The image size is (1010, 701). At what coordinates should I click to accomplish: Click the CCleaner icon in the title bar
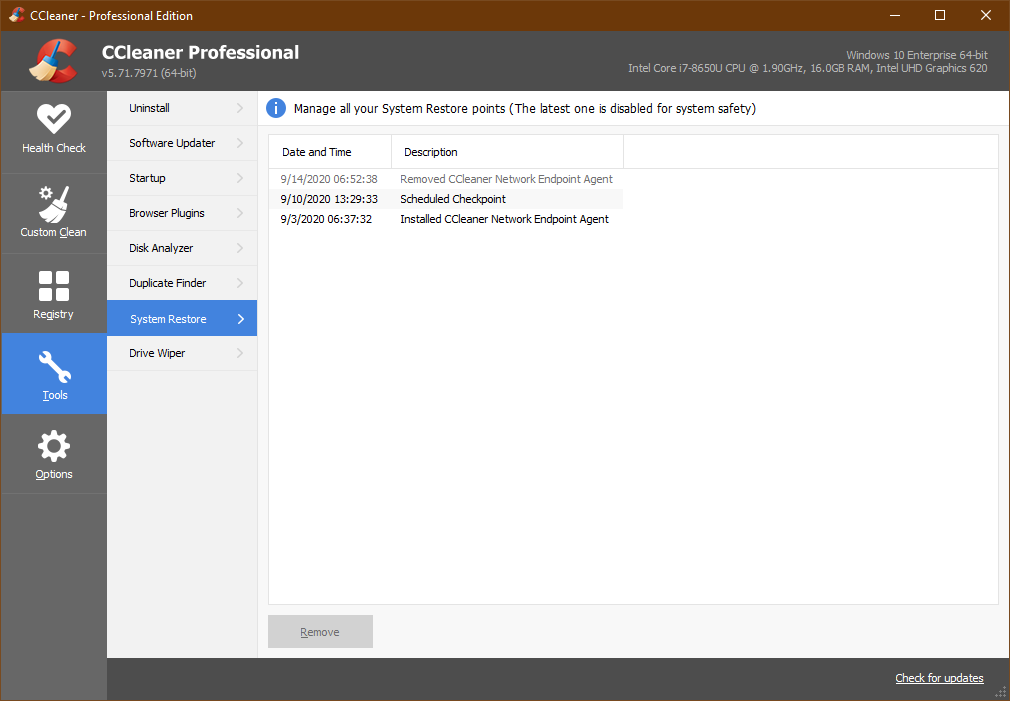tap(16, 15)
